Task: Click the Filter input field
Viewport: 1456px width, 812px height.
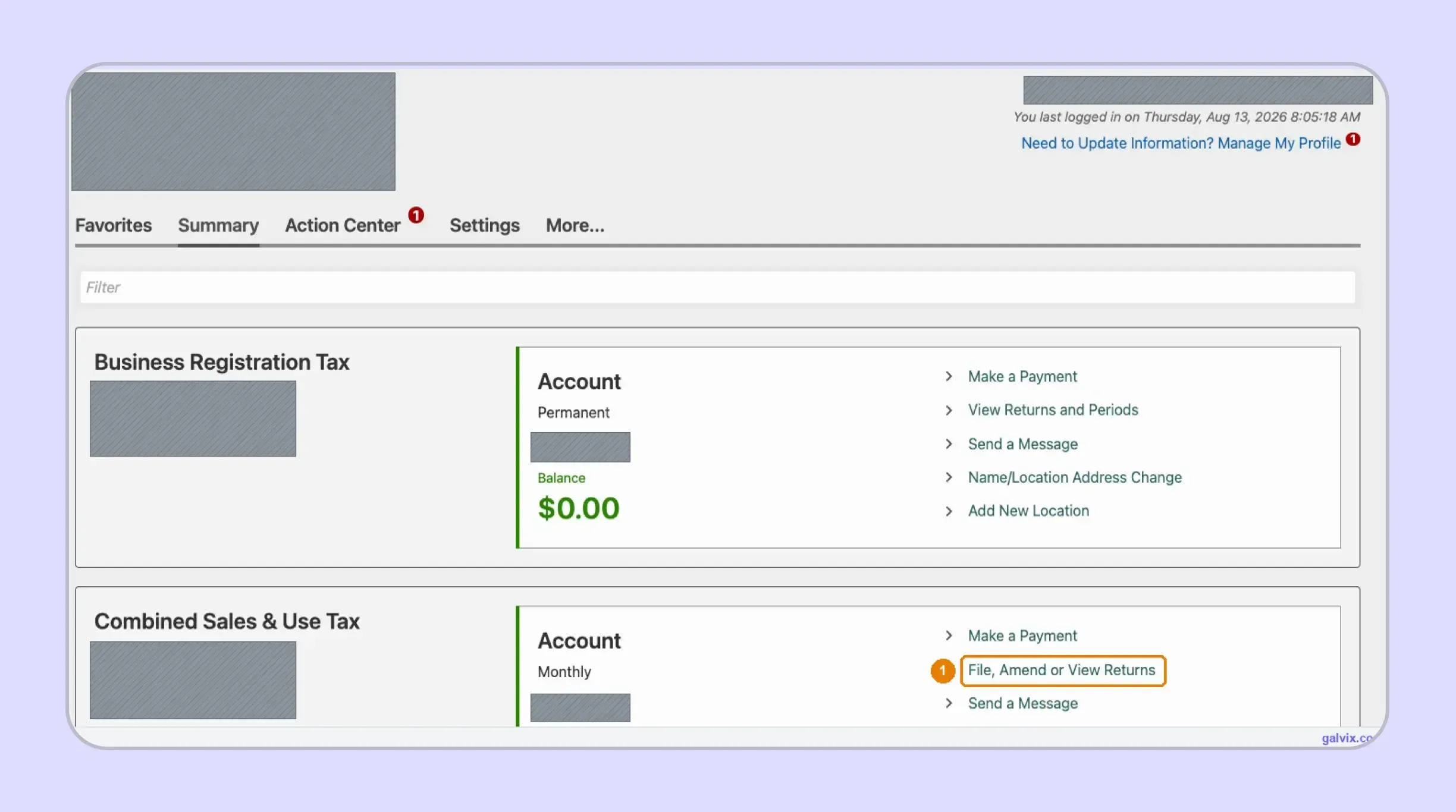Action: tap(718, 287)
